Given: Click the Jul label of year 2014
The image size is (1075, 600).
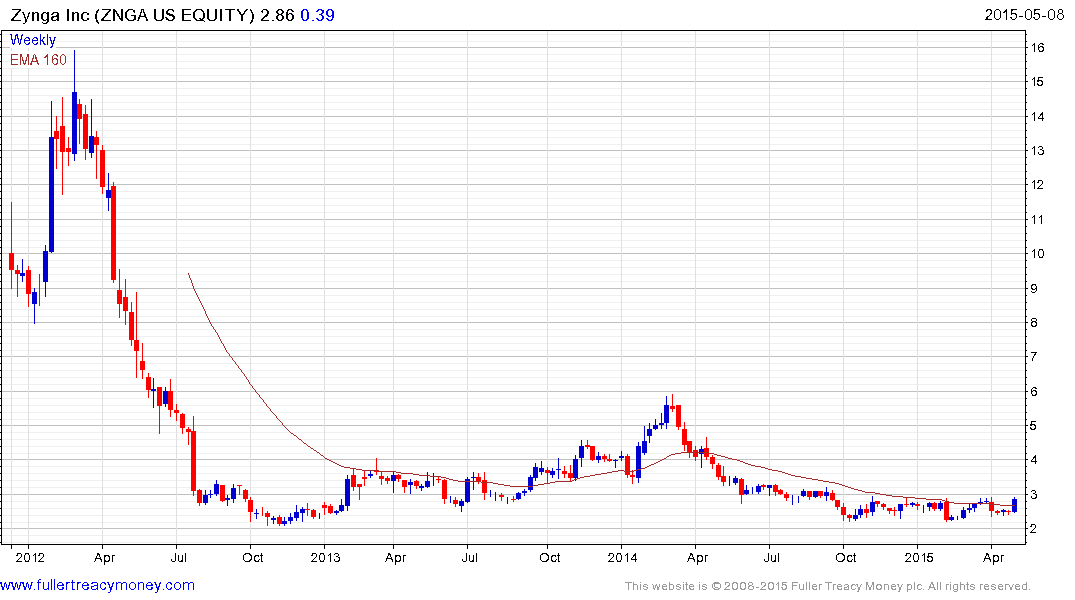Looking at the screenshot, I should 772,557.
